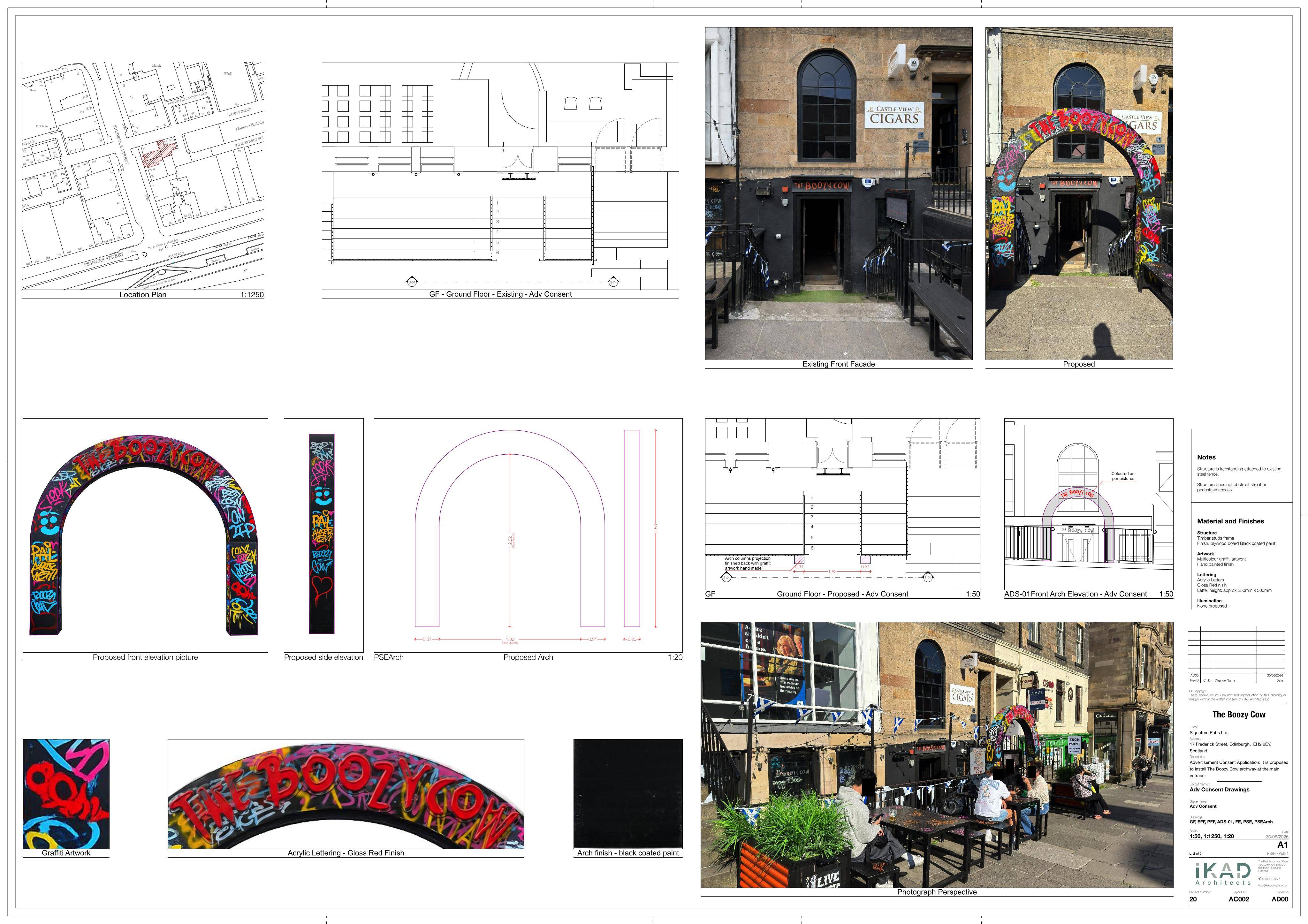Open the Existing Front Facade photo

839,194
